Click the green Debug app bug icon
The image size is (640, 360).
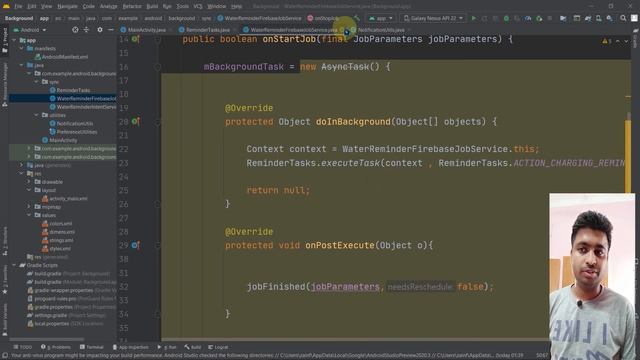pos(506,18)
